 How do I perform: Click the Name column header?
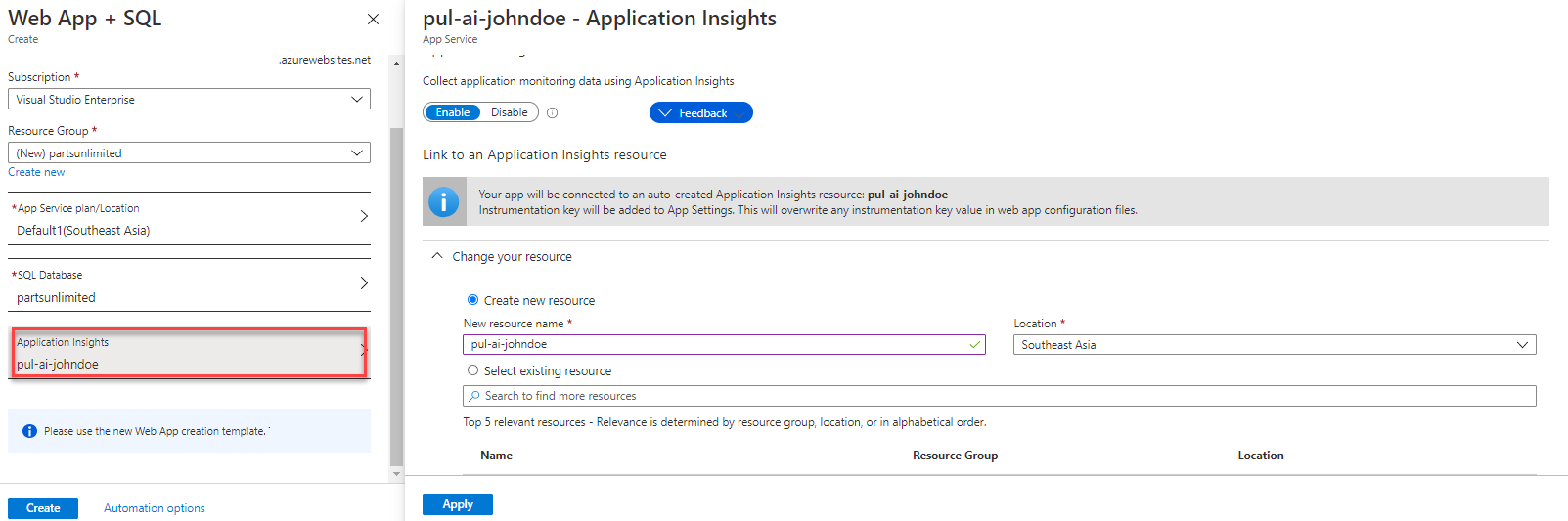pos(496,456)
